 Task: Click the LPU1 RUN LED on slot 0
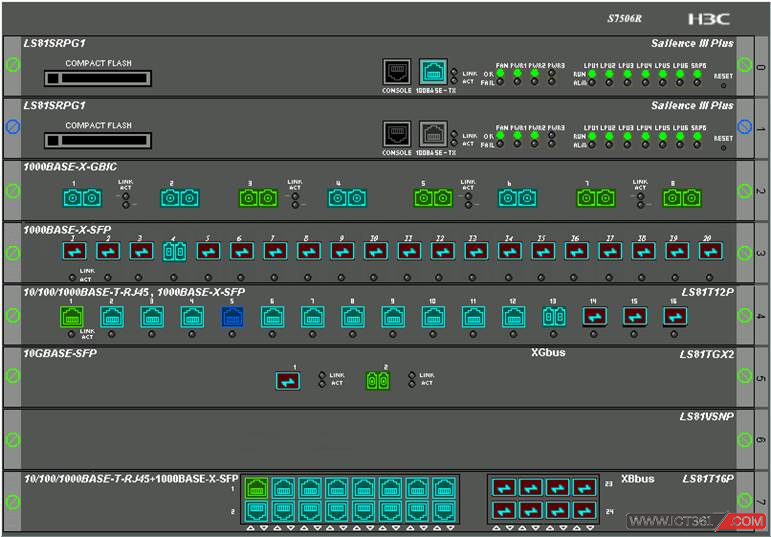[x=592, y=73]
